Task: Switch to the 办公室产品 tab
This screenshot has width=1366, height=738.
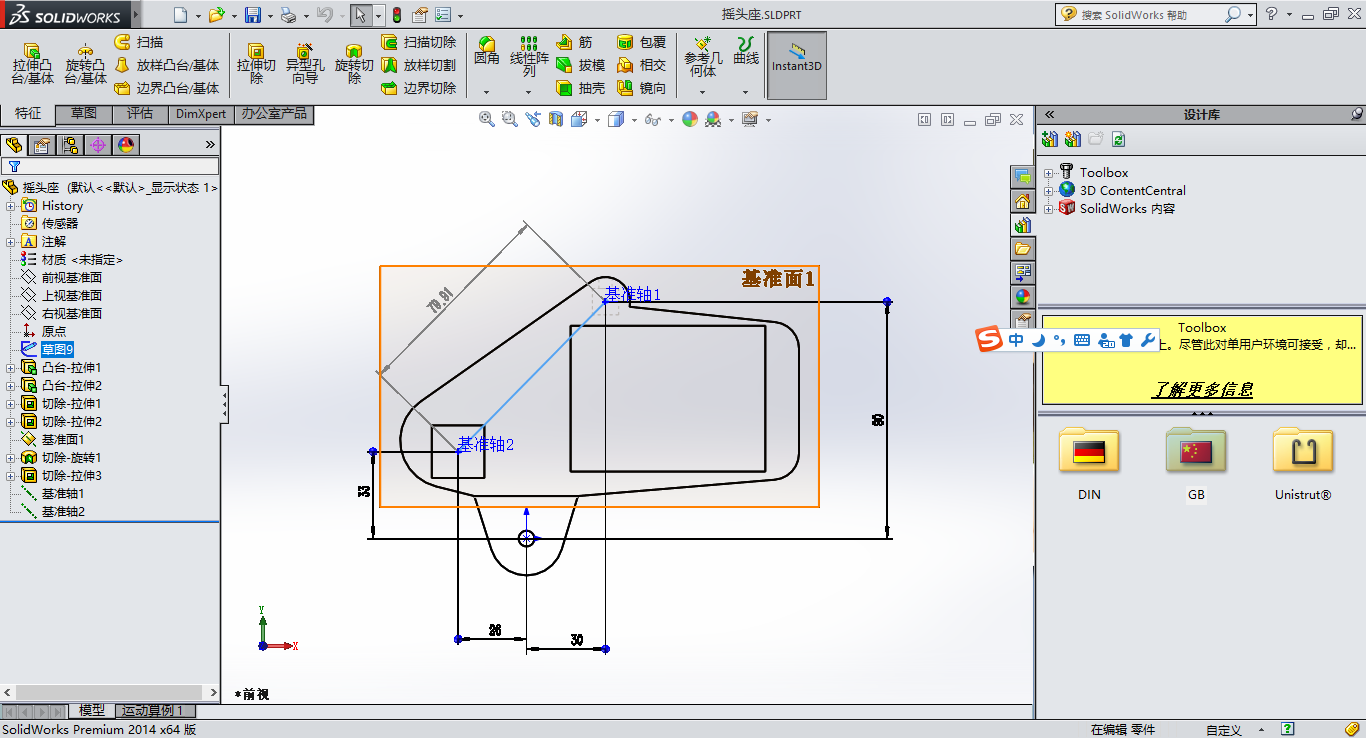Action: [274, 114]
